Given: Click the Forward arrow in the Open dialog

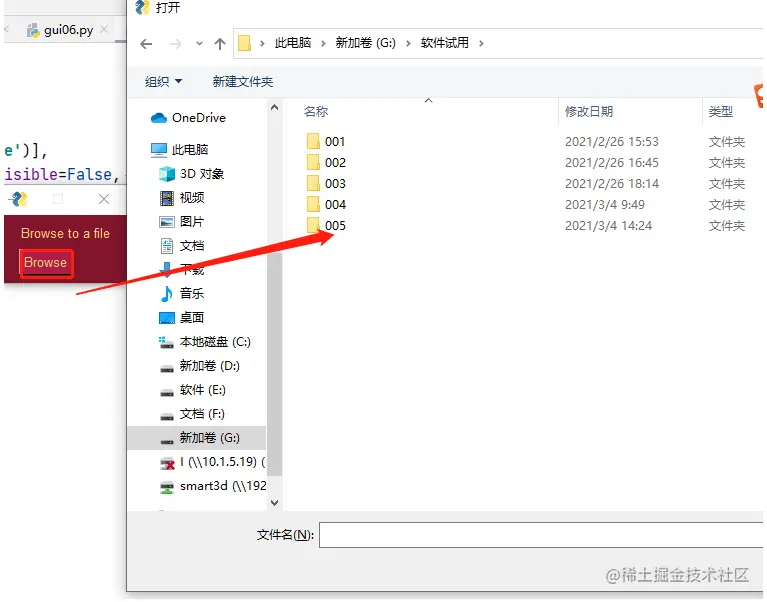Looking at the screenshot, I should click(175, 44).
